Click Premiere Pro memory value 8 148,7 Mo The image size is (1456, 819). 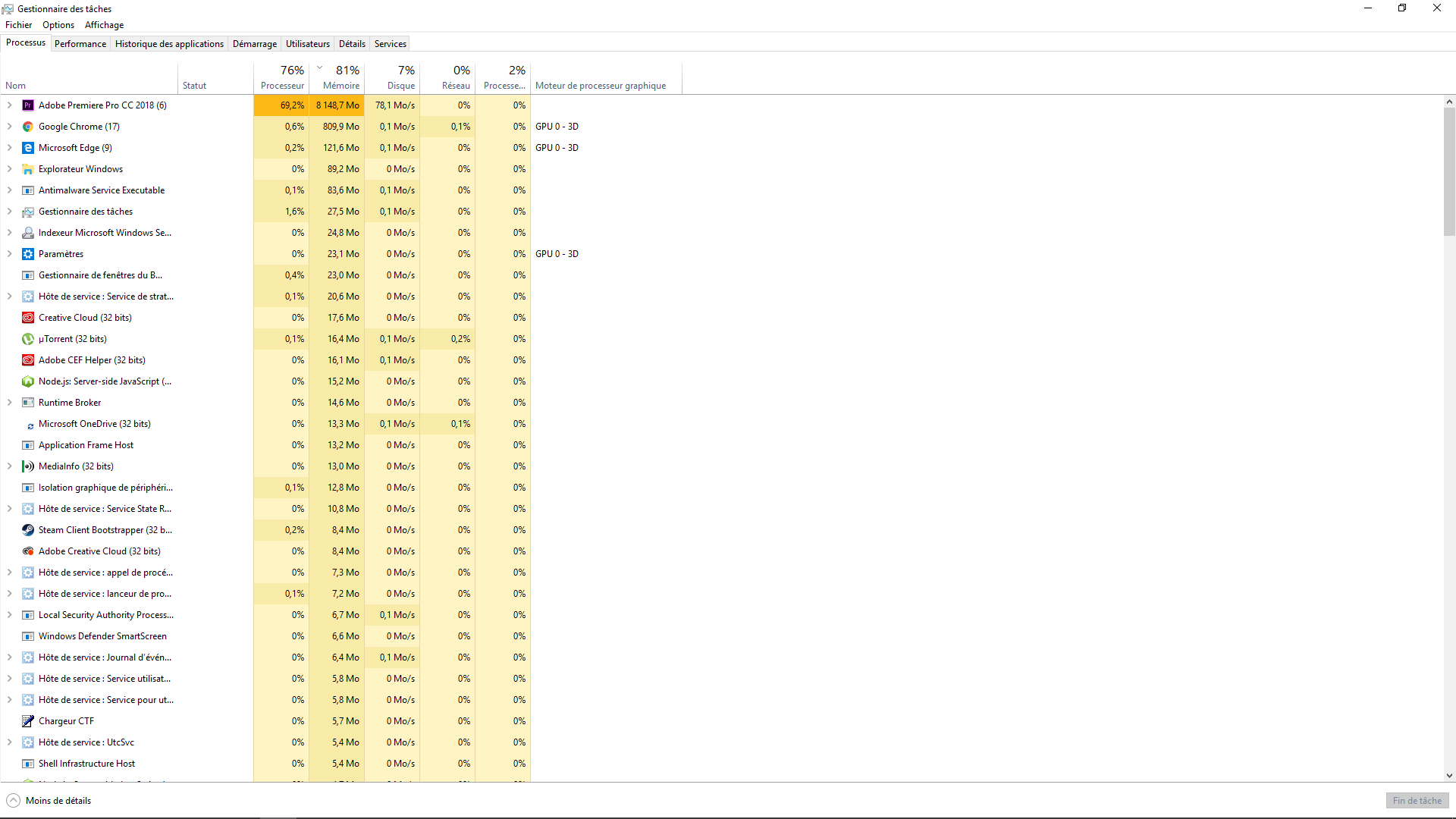pos(337,105)
